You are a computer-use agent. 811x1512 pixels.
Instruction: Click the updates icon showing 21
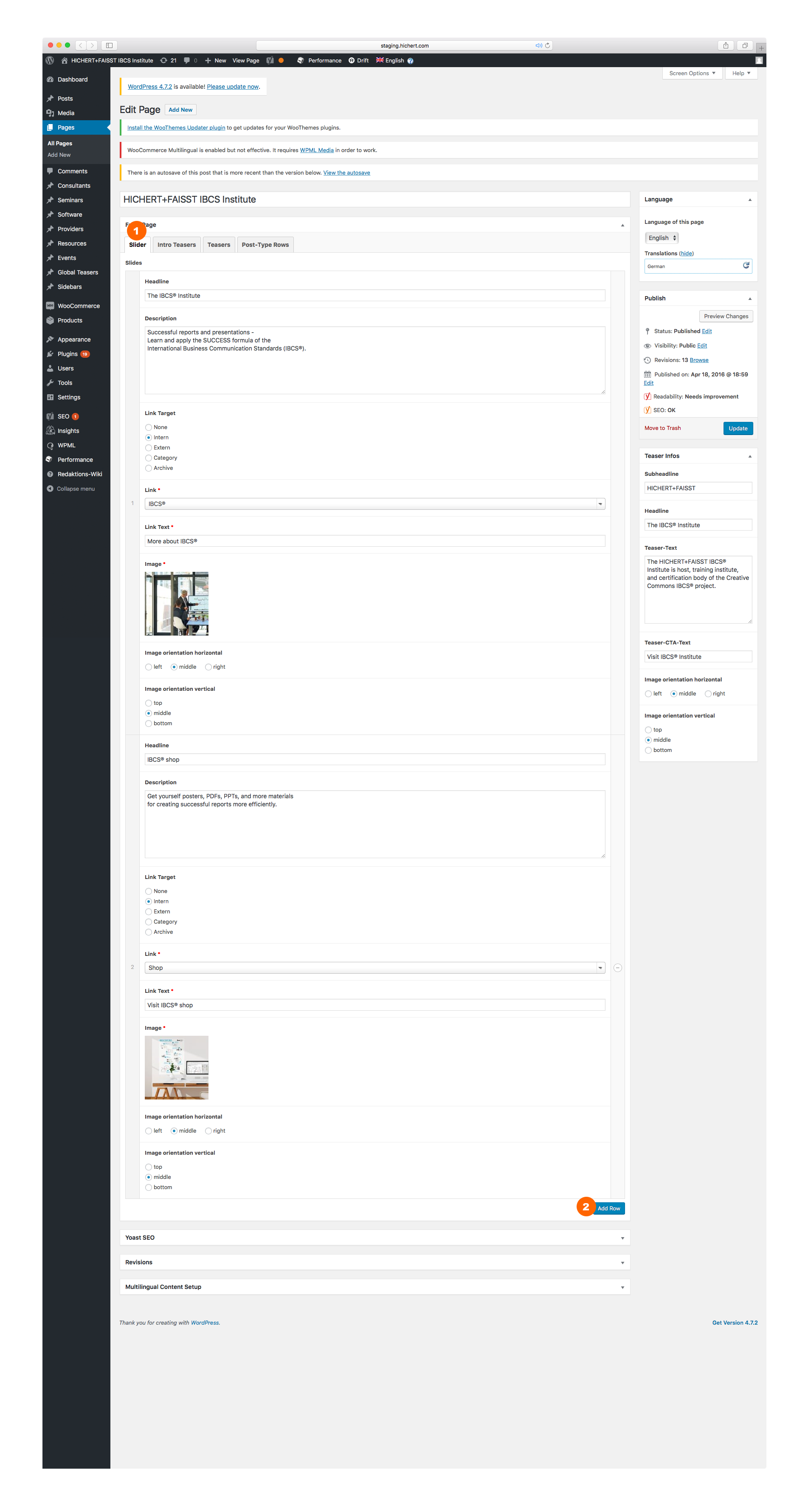coord(168,60)
